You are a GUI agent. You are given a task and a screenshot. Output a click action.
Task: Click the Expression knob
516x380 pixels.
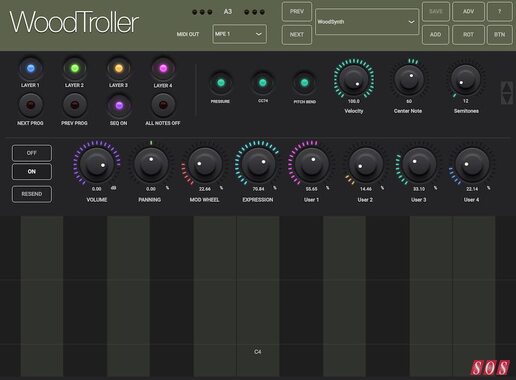click(x=258, y=165)
